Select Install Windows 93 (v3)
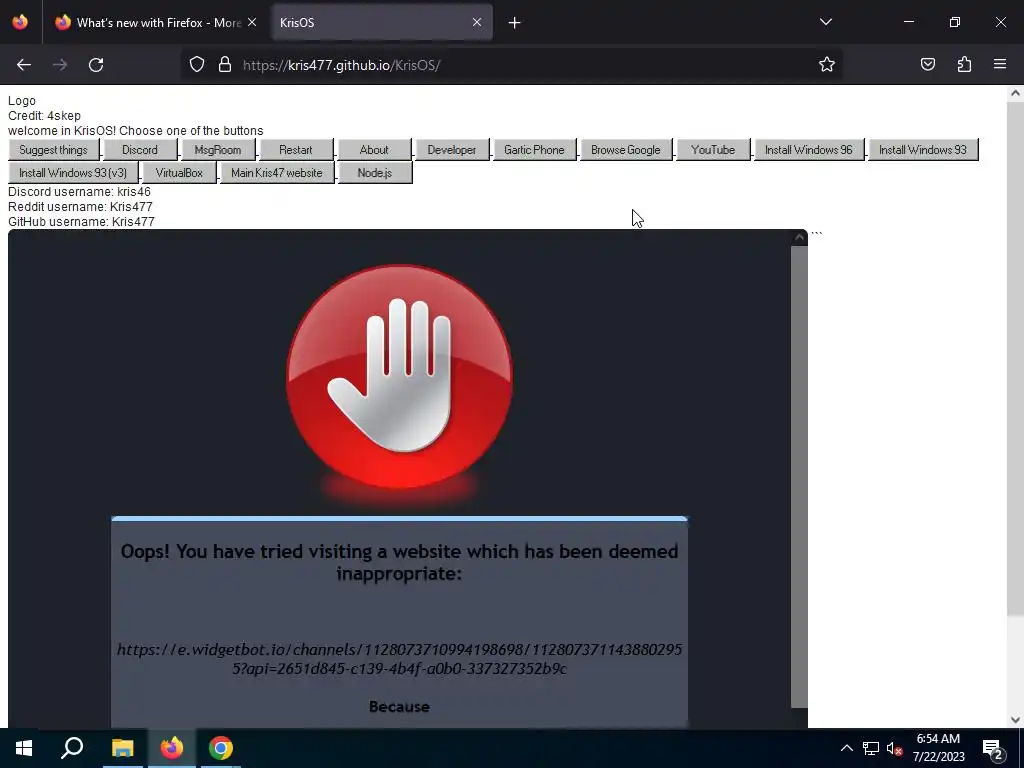This screenshot has width=1024, height=768. (x=73, y=173)
